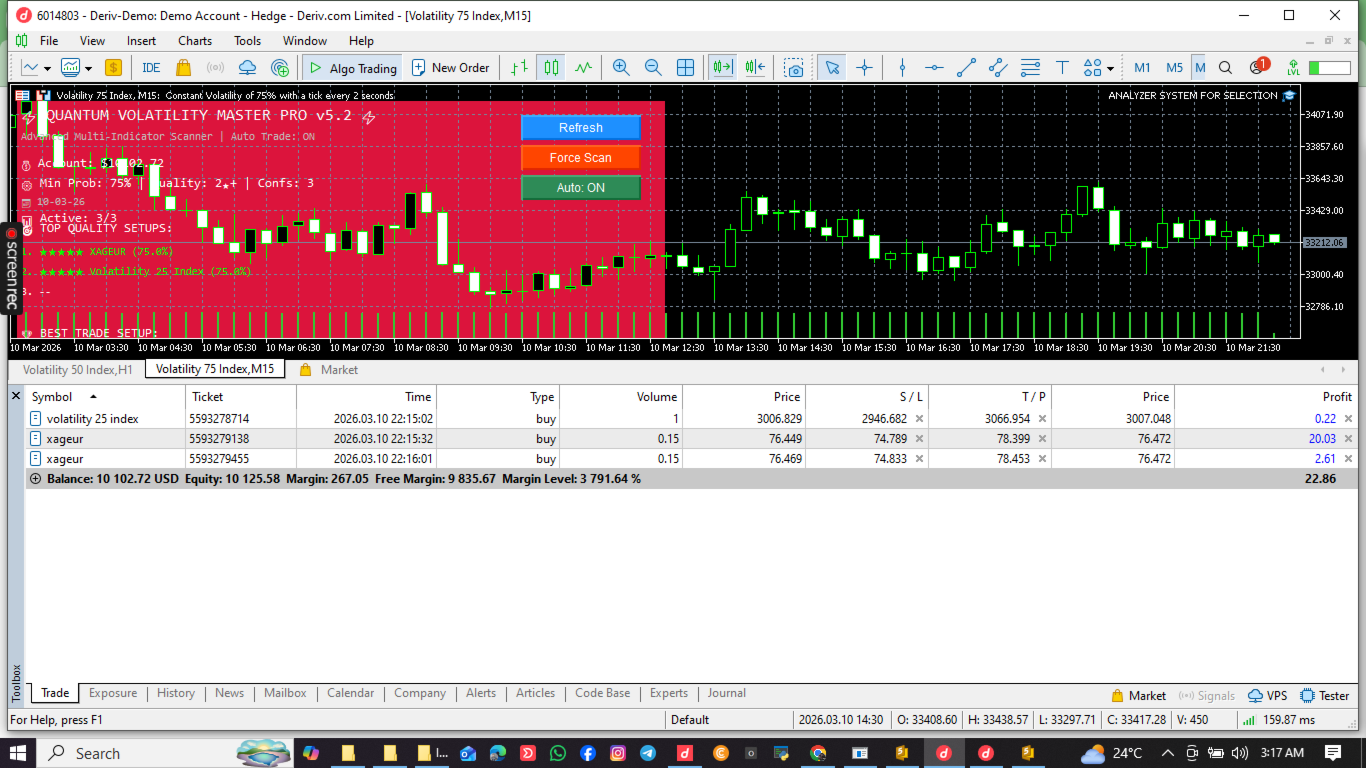Select the Fibonacci retracement tool
The width and height of the screenshot is (1366, 768).
click(1030, 68)
